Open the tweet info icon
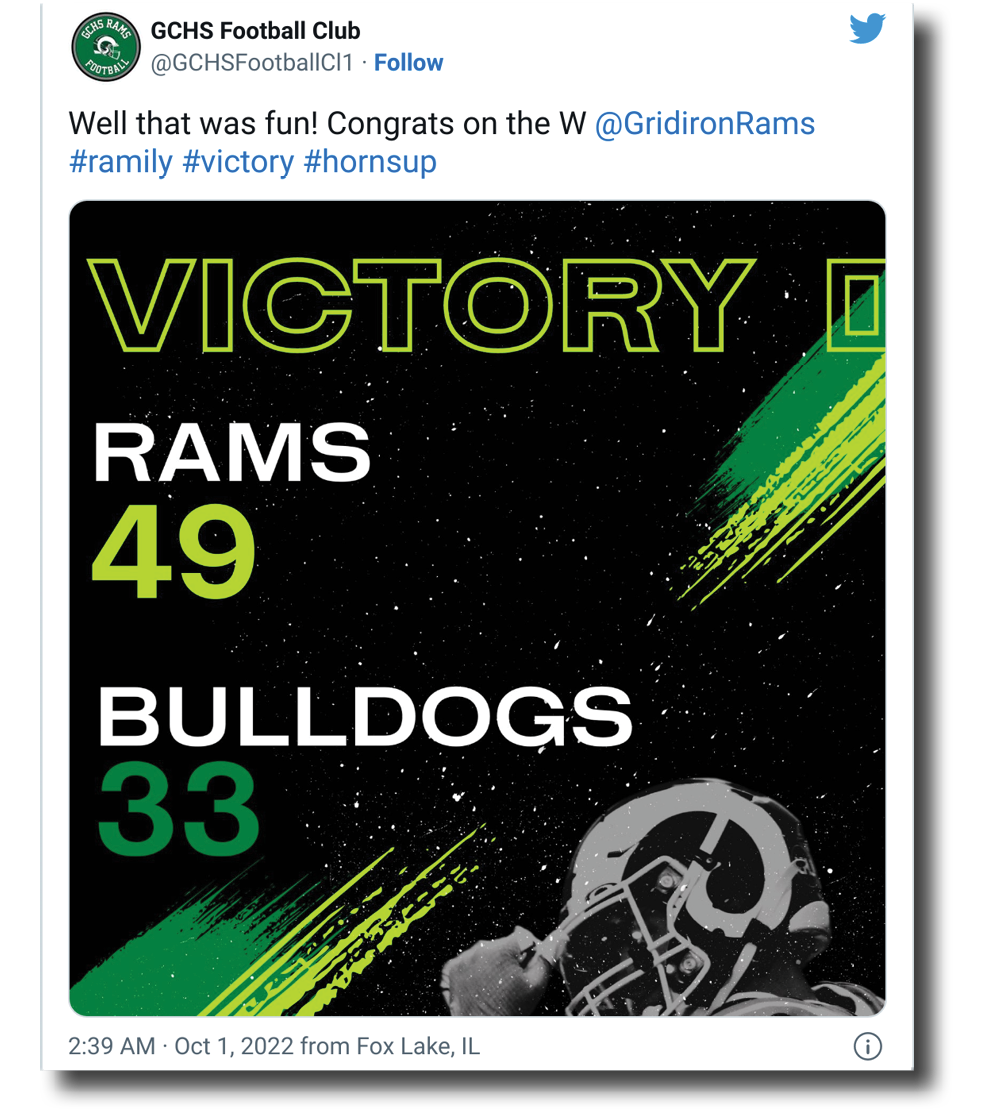The width and height of the screenshot is (996, 1112). (x=867, y=1047)
